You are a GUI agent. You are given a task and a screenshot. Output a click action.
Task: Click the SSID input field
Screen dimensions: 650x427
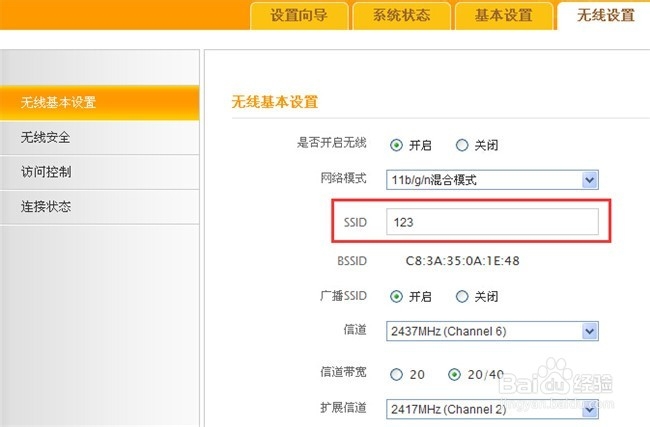click(x=492, y=222)
